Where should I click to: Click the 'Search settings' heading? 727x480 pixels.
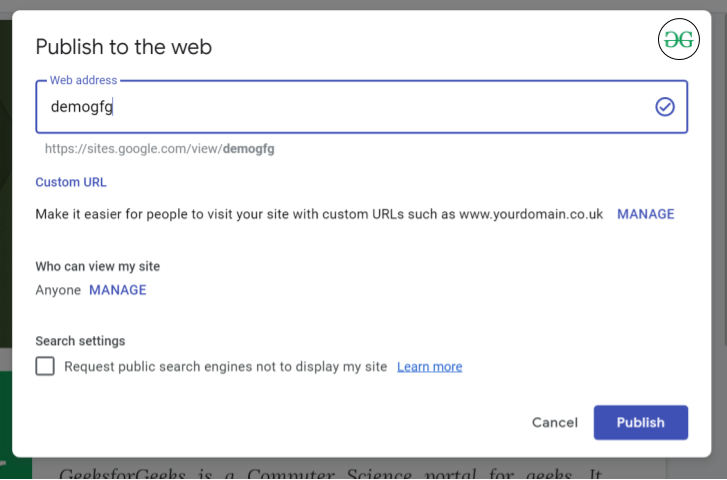tap(80, 341)
